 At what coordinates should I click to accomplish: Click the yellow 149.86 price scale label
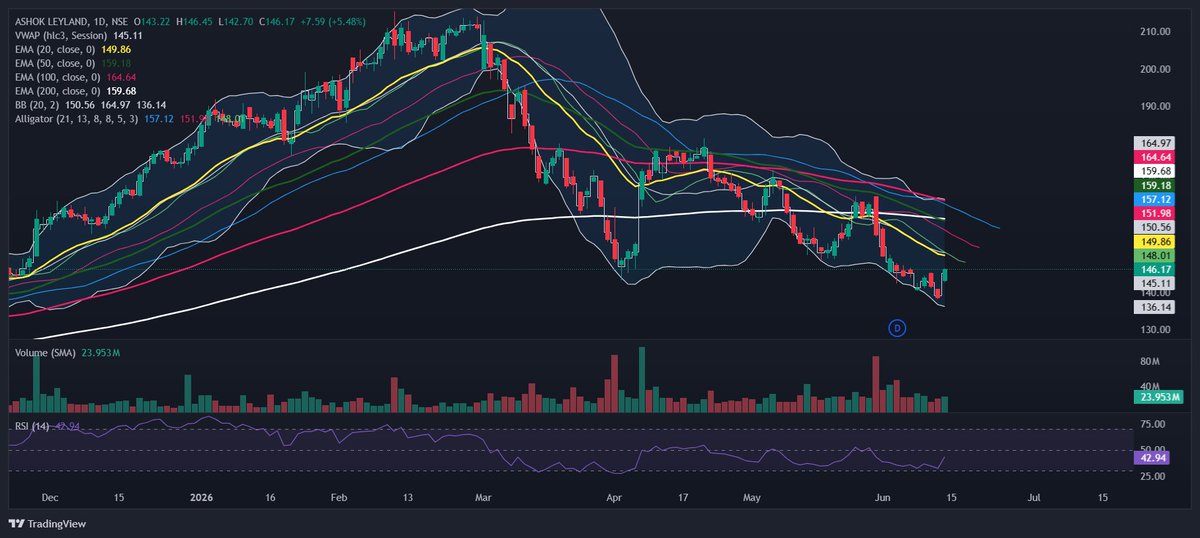point(1156,241)
